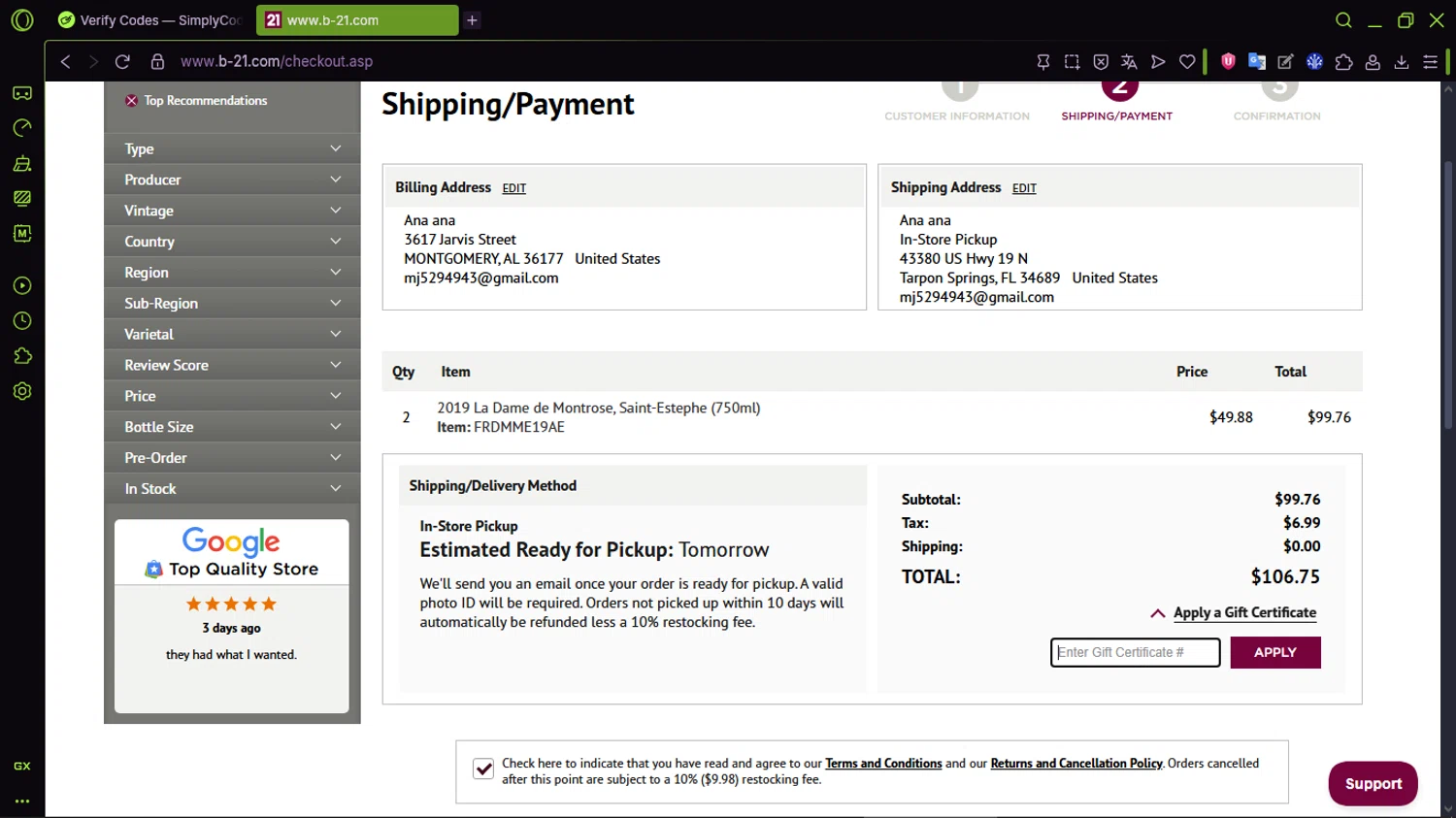Expand the In Stock filter
This screenshot has width=1456, height=818.
coord(232,489)
